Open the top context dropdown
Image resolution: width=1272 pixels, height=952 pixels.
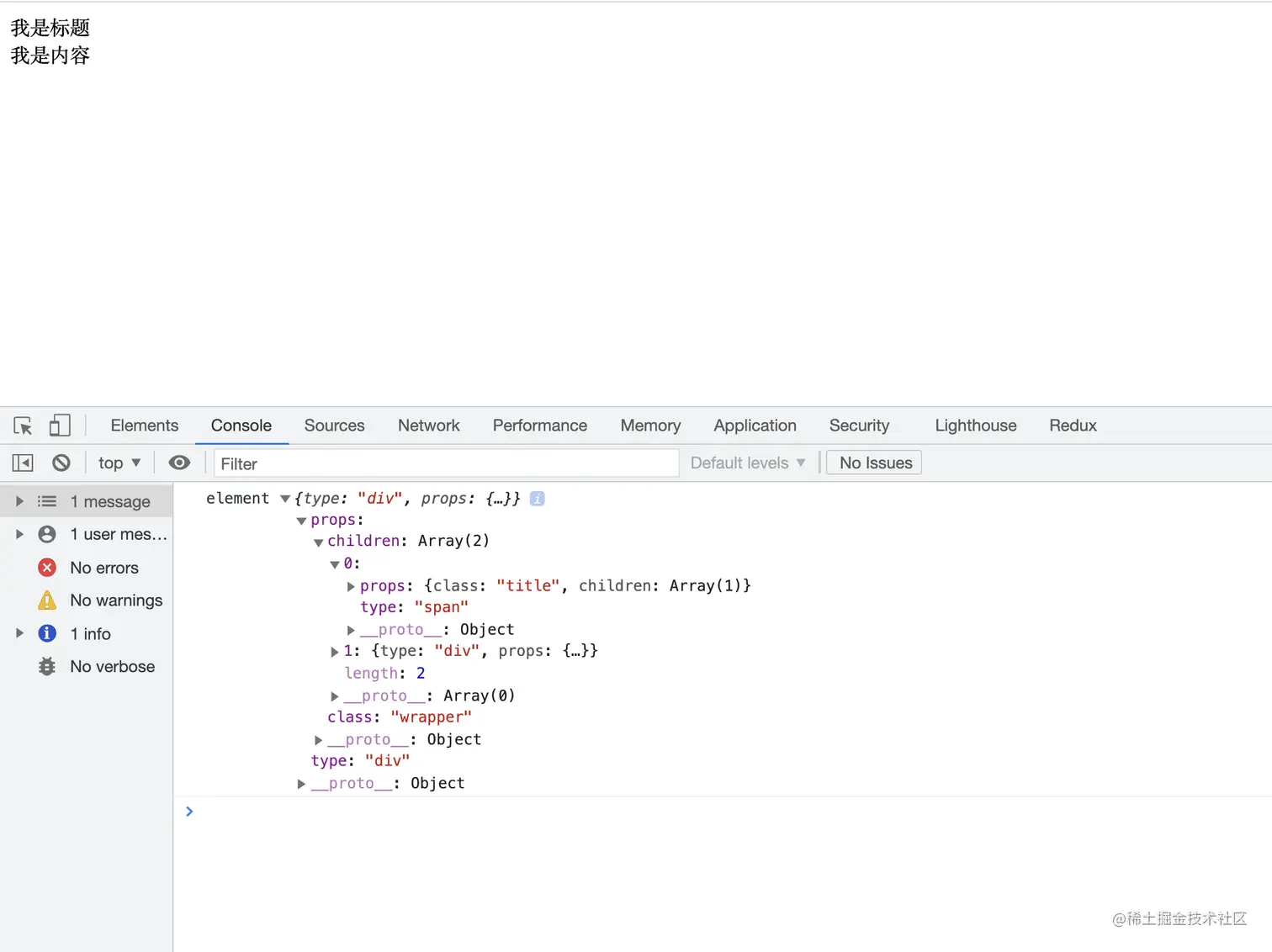pos(119,463)
